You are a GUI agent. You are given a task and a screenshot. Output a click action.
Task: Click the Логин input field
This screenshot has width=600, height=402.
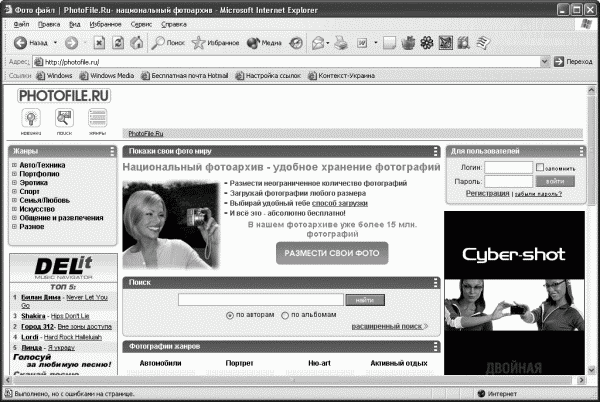tap(509, 168)
